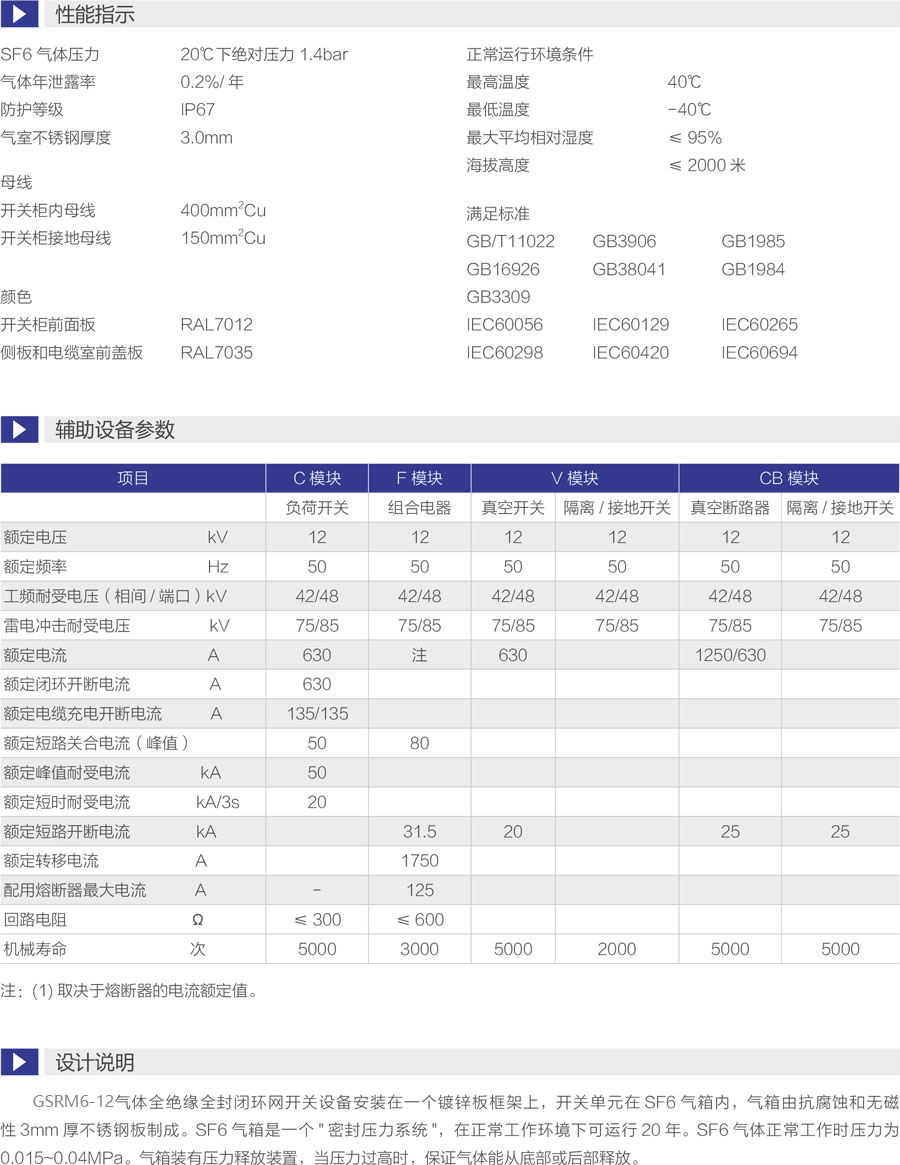The height and width of the screenshot is (1165, 900).
Task: Click the RAL7012 color code
Action: pos(216,325)
